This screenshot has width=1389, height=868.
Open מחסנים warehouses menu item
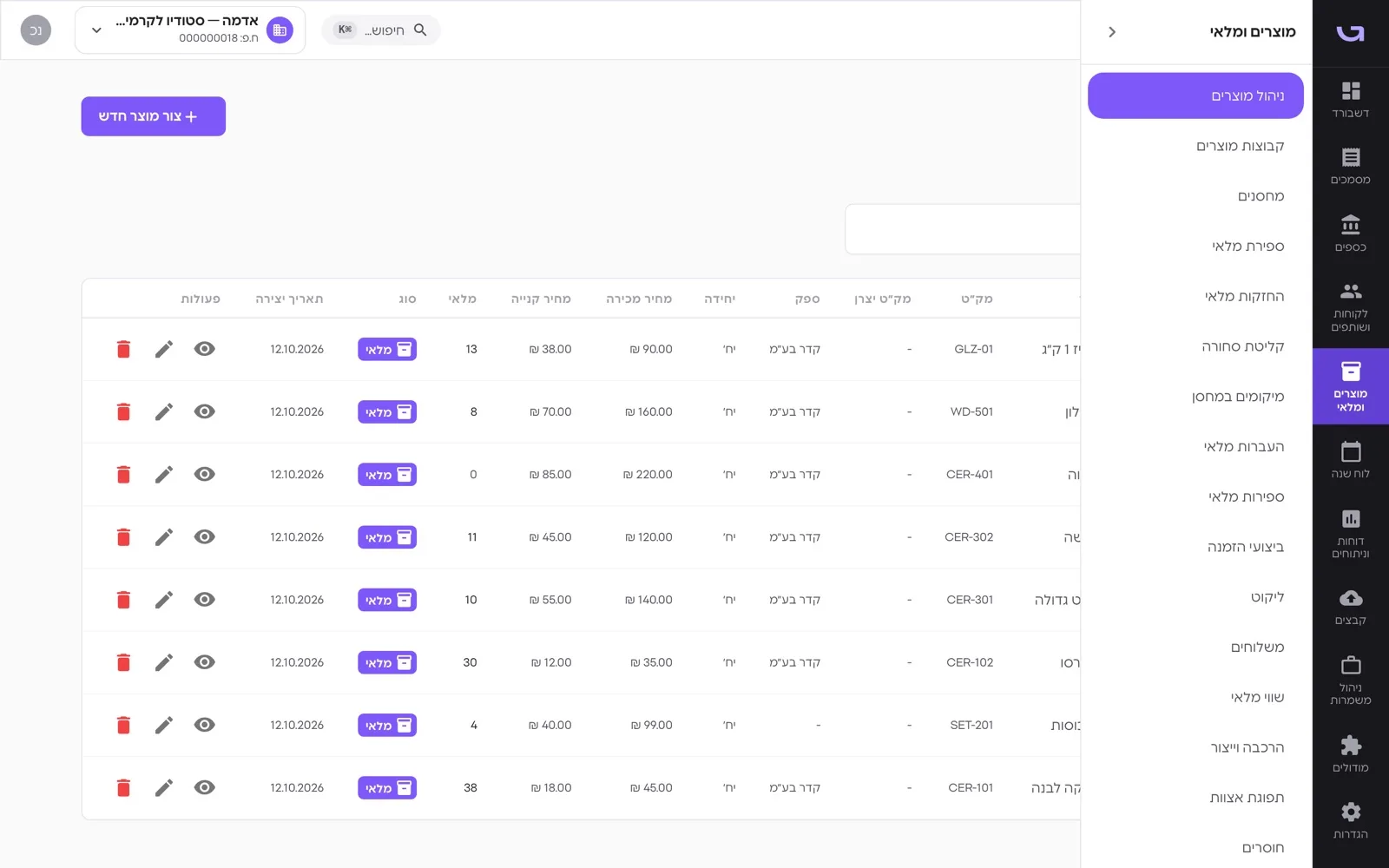coord(1195,196)
